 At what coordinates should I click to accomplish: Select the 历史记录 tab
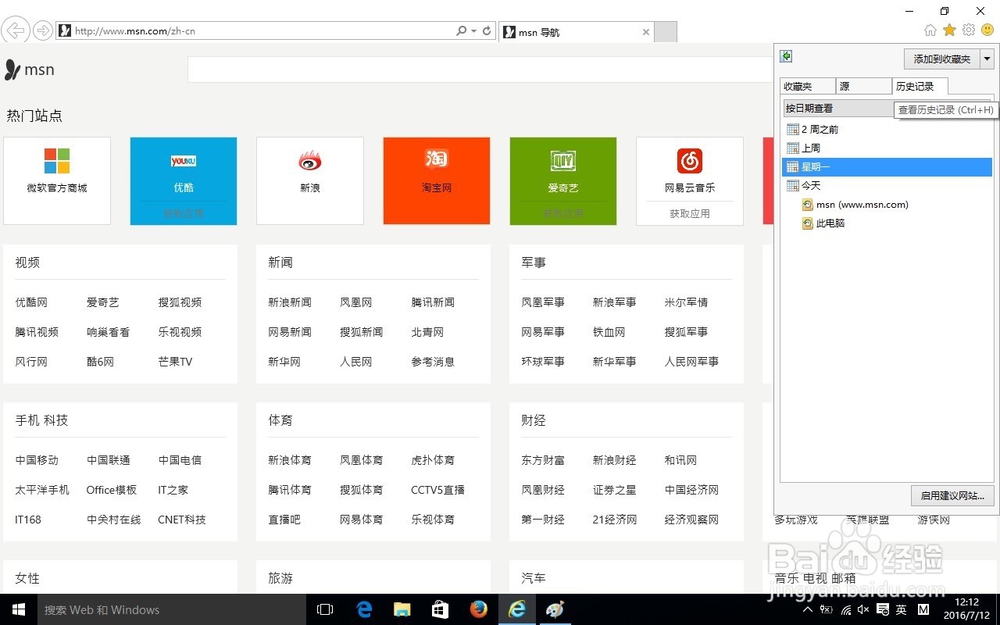click(920, 86)
